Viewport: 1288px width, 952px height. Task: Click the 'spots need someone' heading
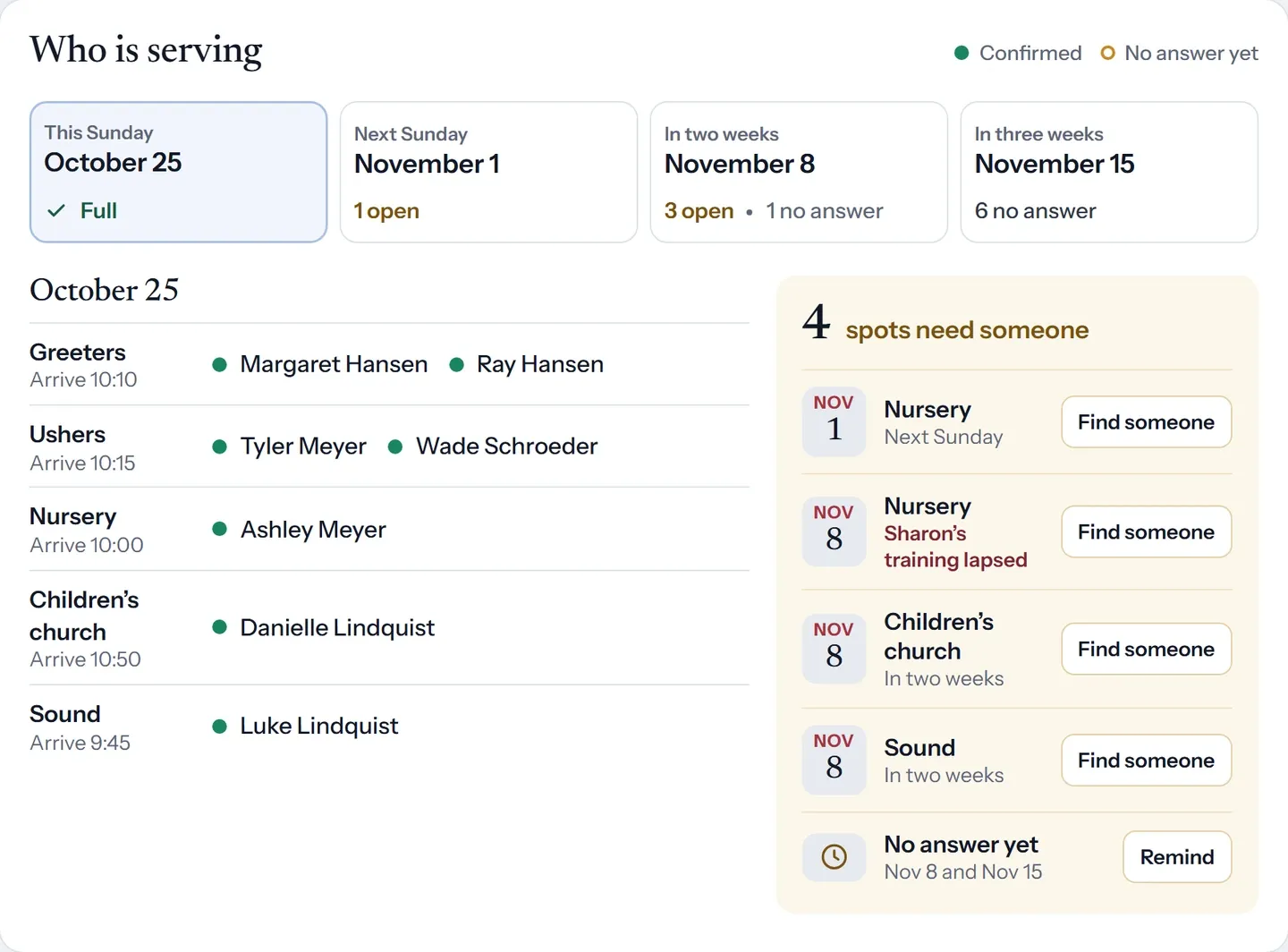point(967,330)
